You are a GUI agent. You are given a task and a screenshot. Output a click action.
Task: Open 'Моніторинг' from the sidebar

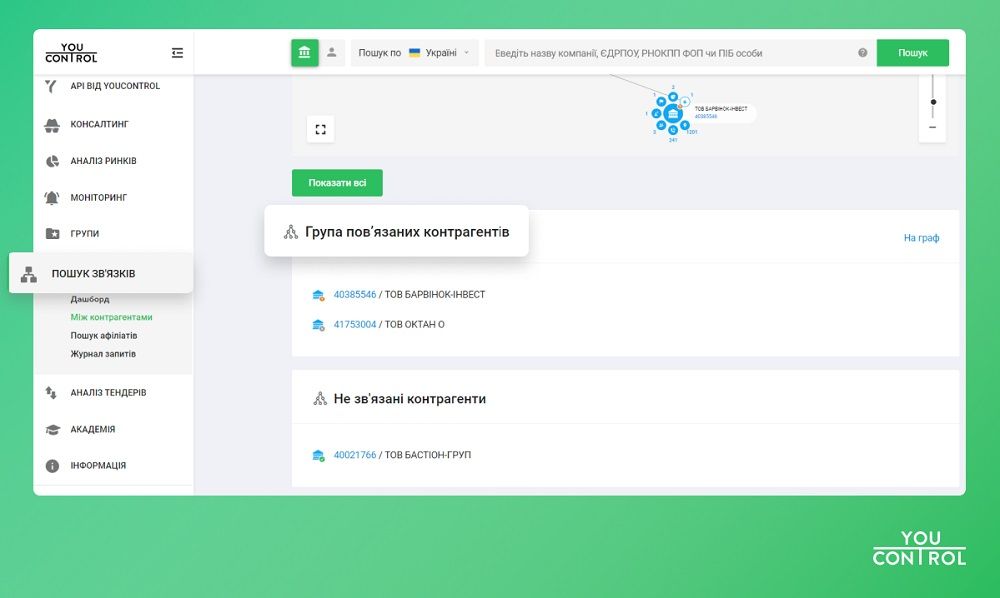pyautogui.click(x=98, y=198)
